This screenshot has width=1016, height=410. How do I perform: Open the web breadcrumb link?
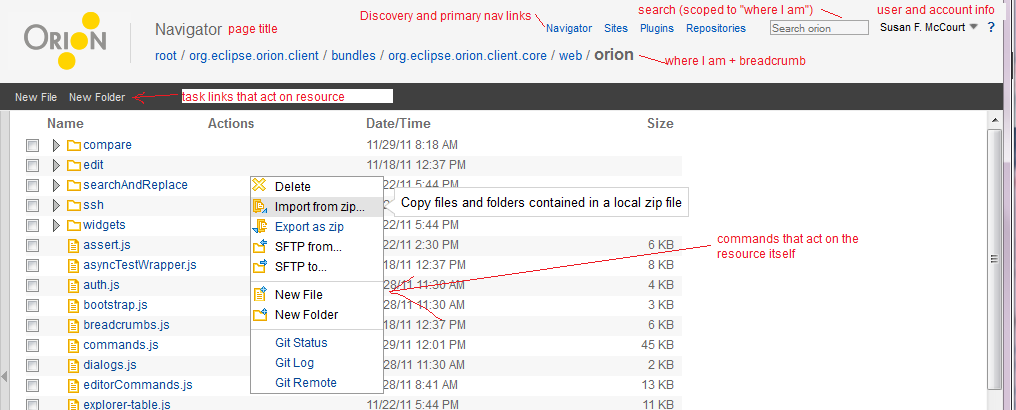(x=570, y=56)
